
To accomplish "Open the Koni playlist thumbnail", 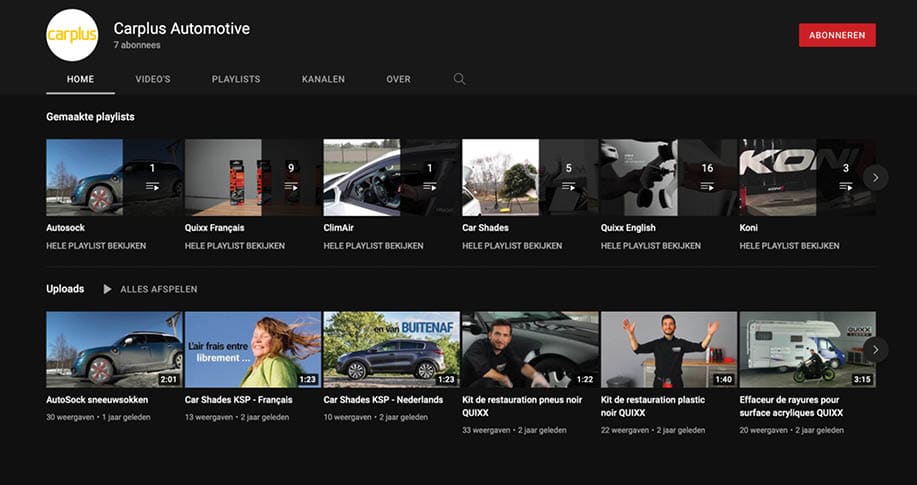I will (808, 177).
